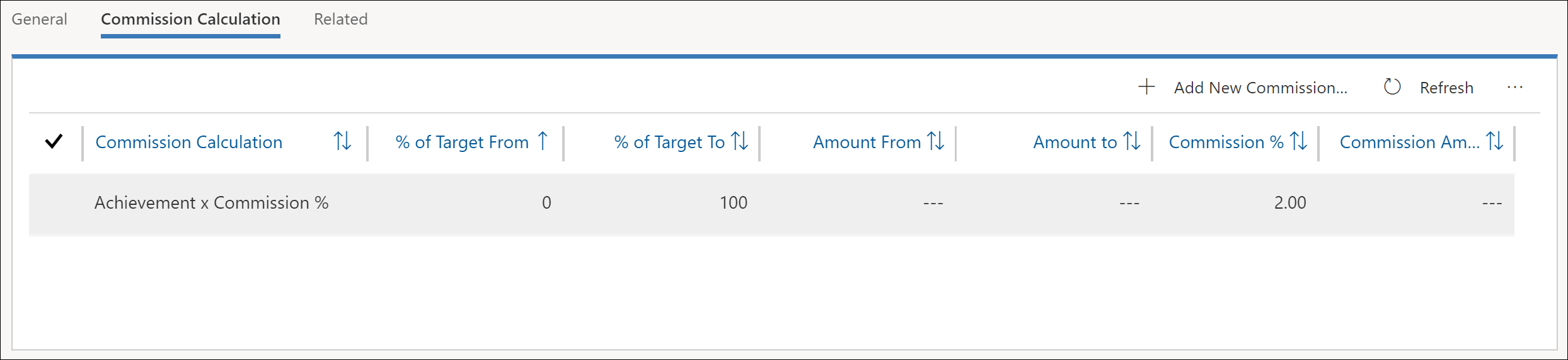Click the plus icon for Add New Commission
This screenshot has height=360, width=1568.
point(1146,87)
